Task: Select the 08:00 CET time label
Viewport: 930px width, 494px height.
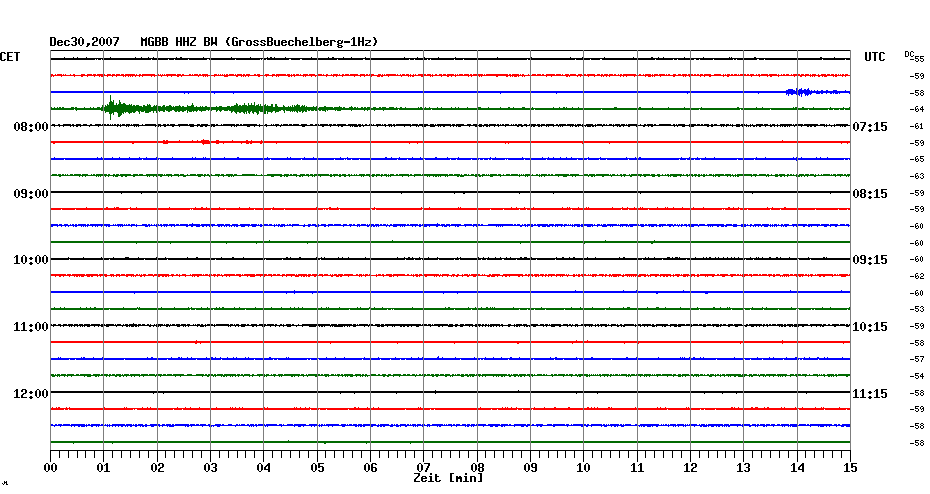Action: (31, 127)
